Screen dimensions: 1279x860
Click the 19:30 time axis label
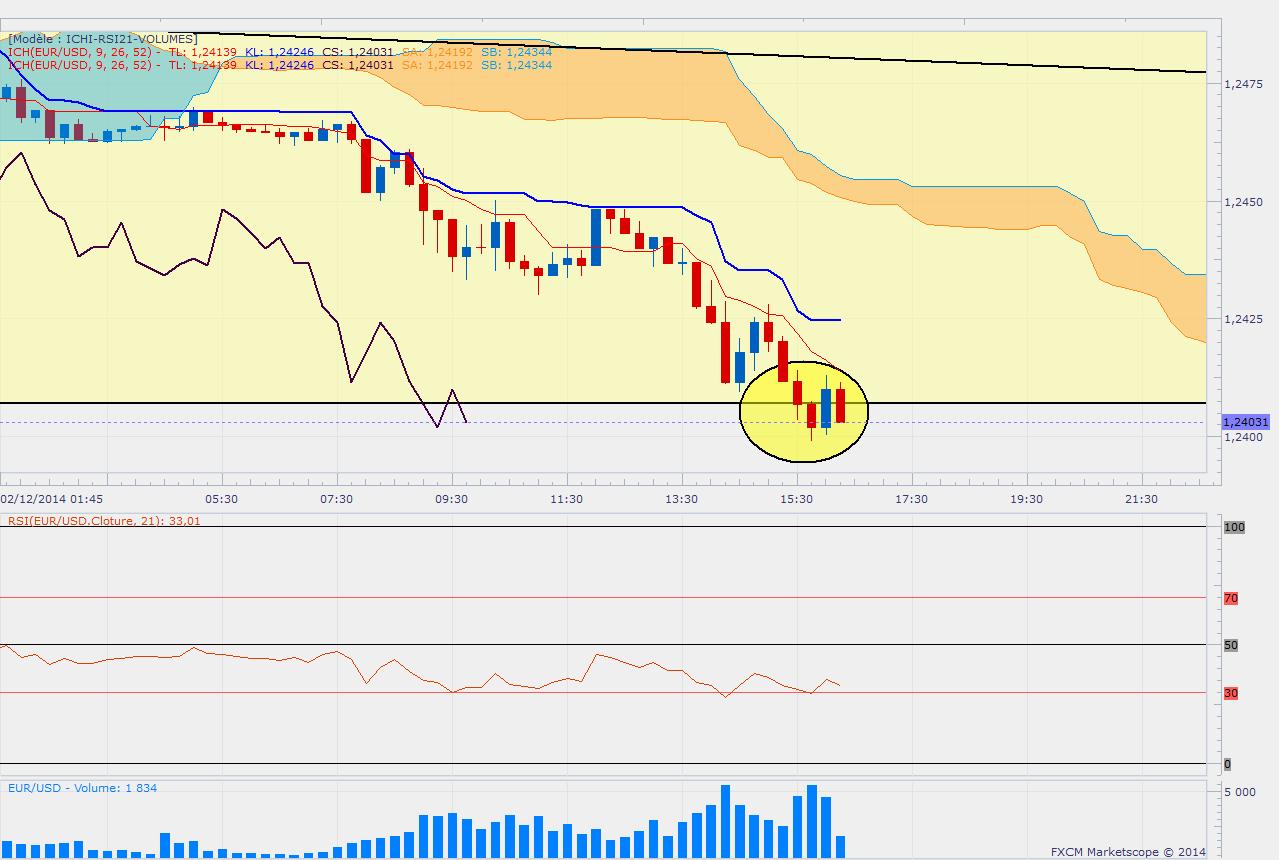coord(1026,499)
